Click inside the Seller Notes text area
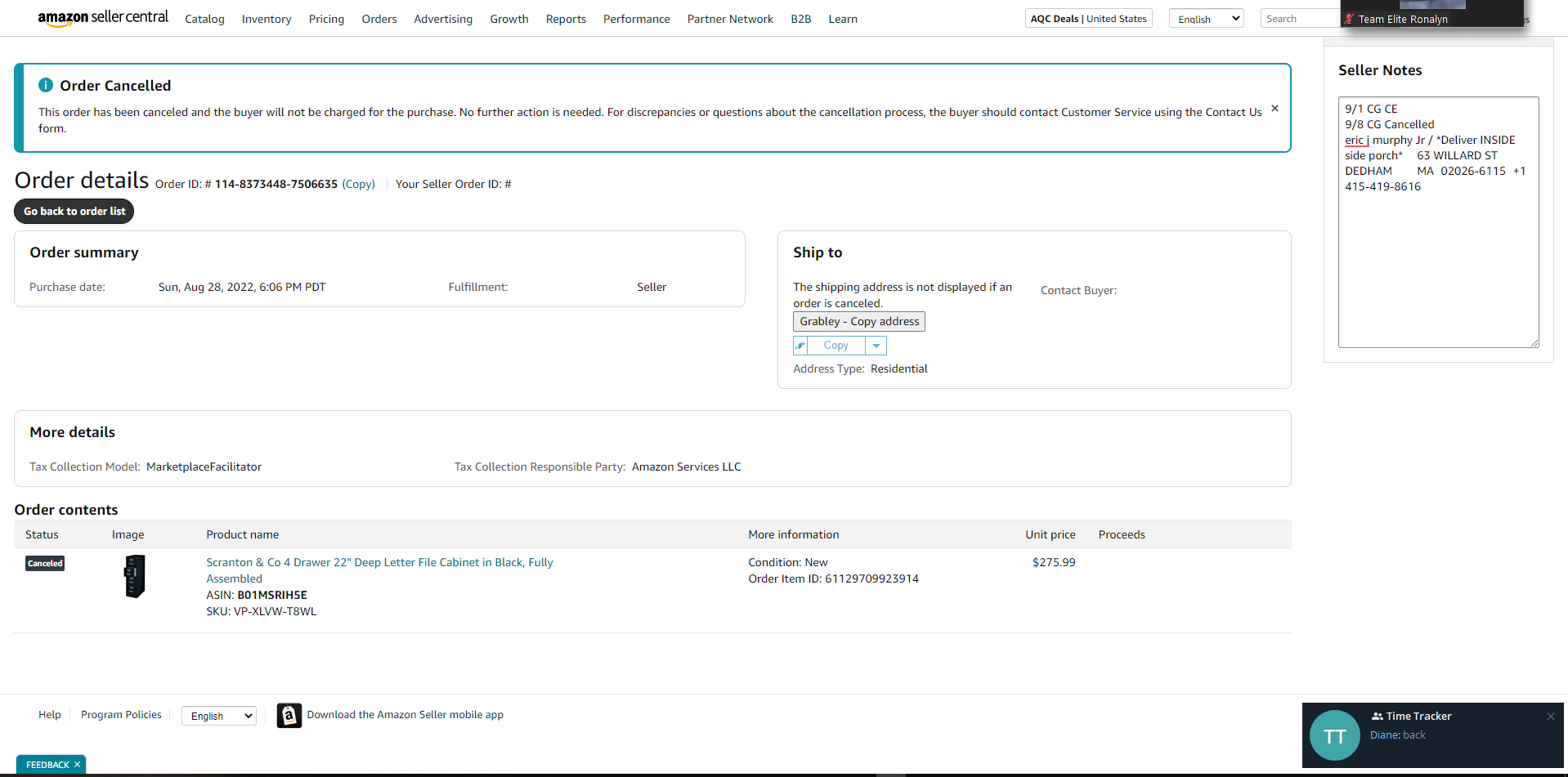Image resolution: width=1568 pixels, height=777 pixels. click(1439, 222)
